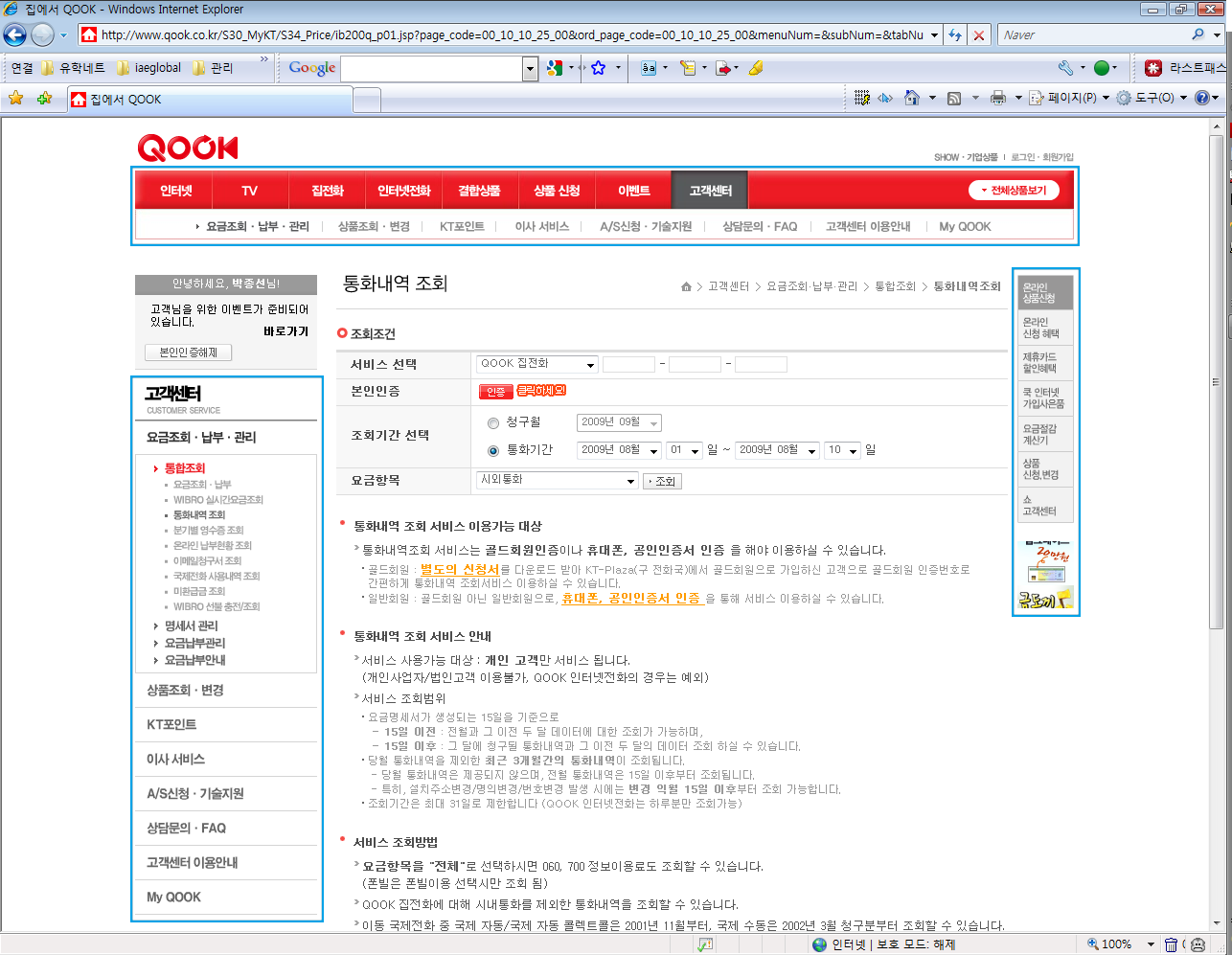Viewport: 1232px width, 955px height.
Task: Open the 도구(O) menu
Action: tap(1154, 98)
